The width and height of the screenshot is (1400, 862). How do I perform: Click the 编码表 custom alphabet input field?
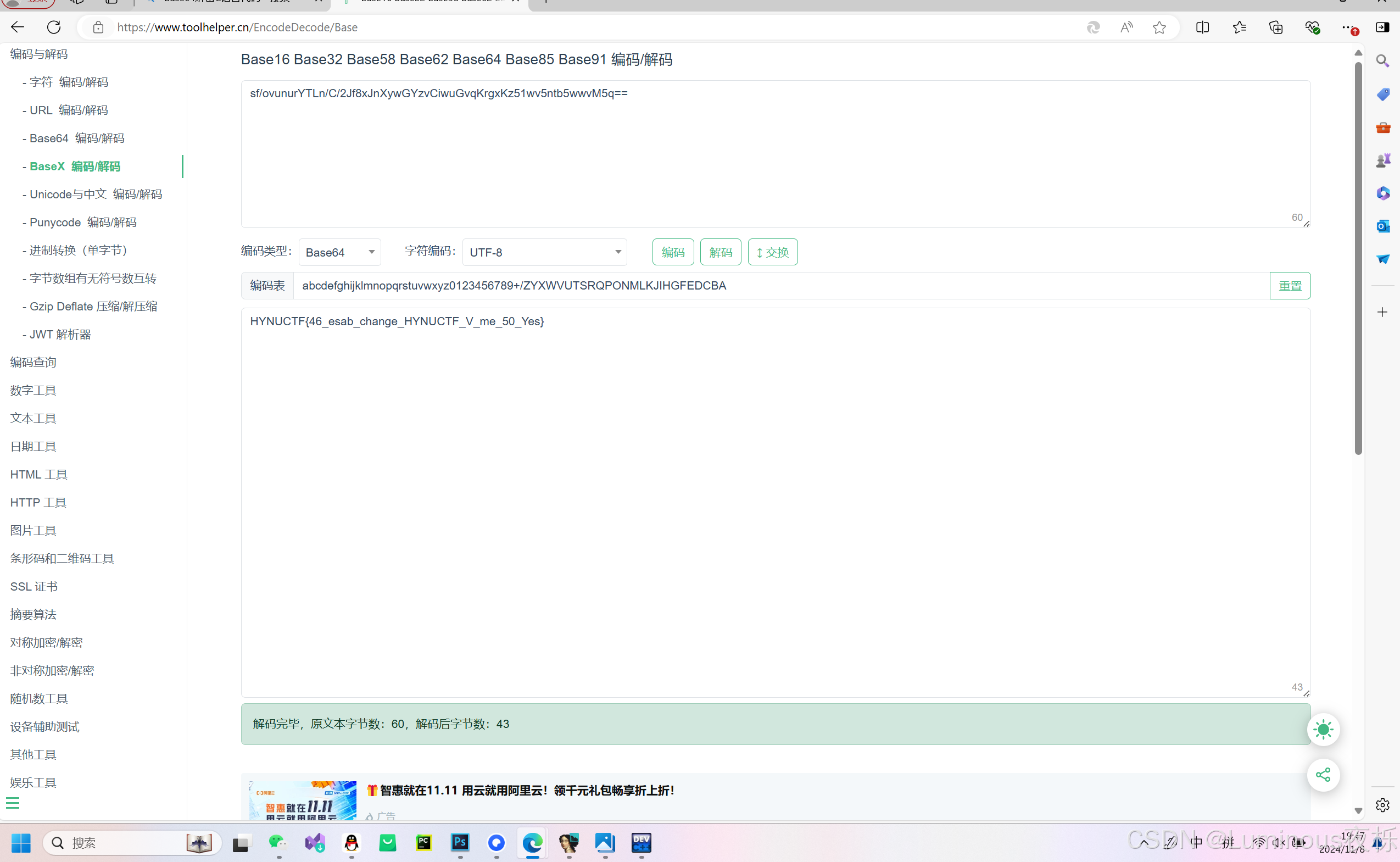[x=780, y=286]
